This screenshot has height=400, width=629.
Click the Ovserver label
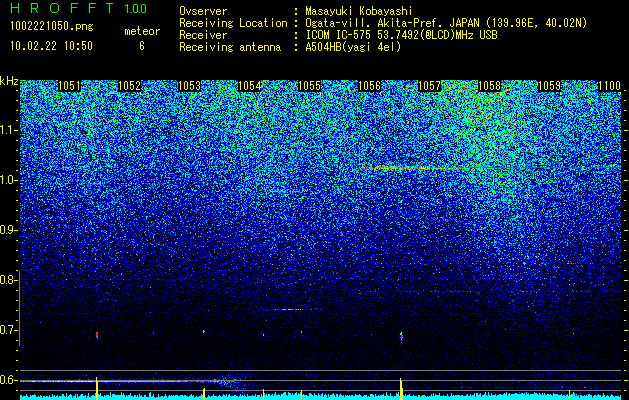click(x=203, y=11)
